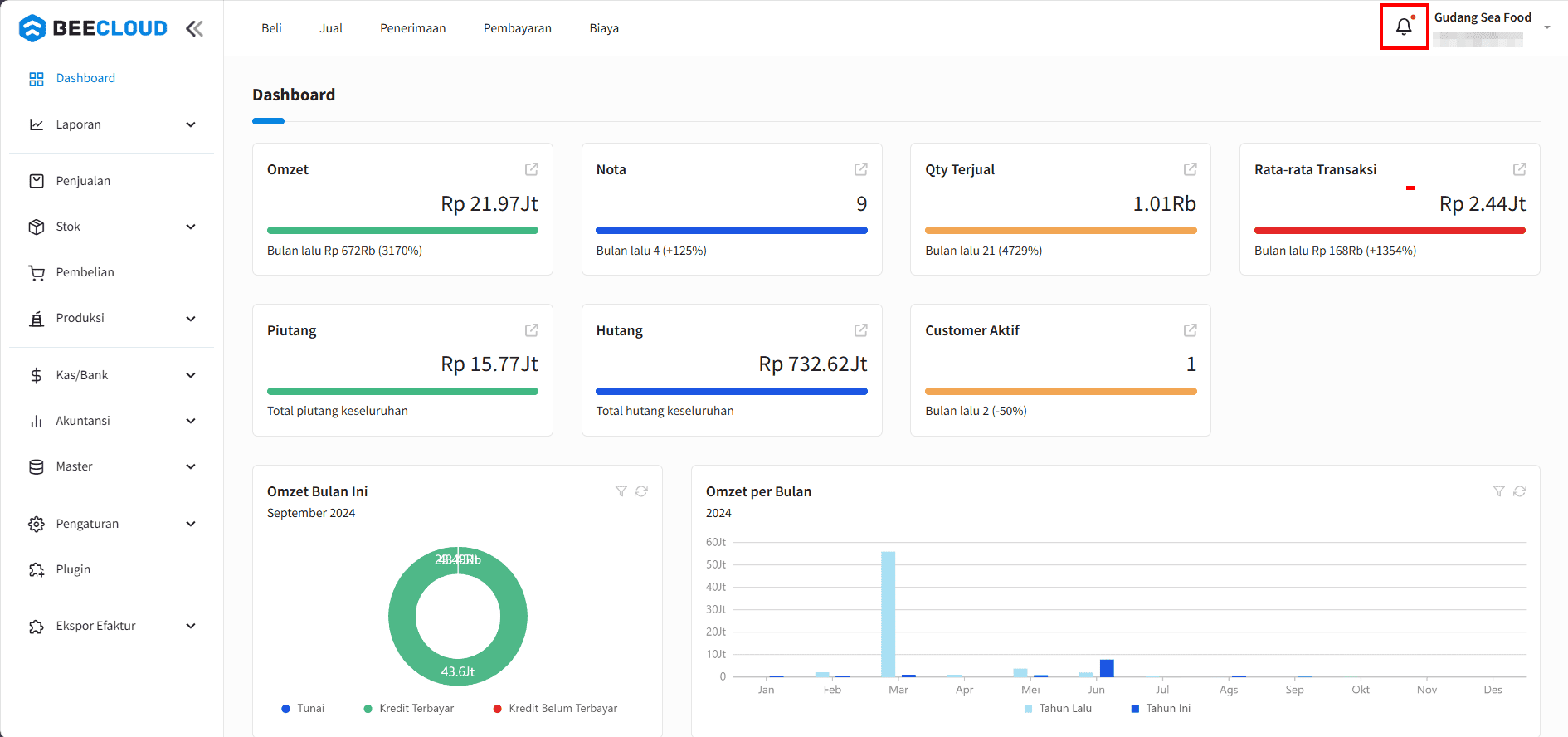Open Customer Aktif external link icon
Viewport: 1568px width, 737px height.
click(1191, 330)
